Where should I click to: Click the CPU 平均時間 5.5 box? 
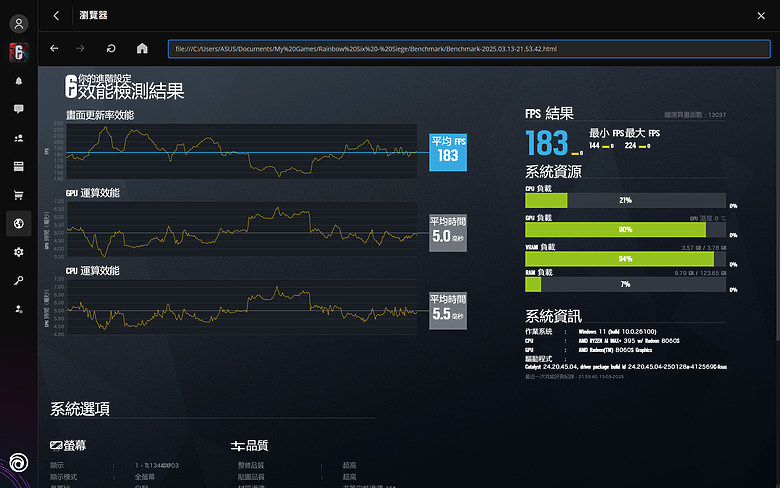point(448,310)
